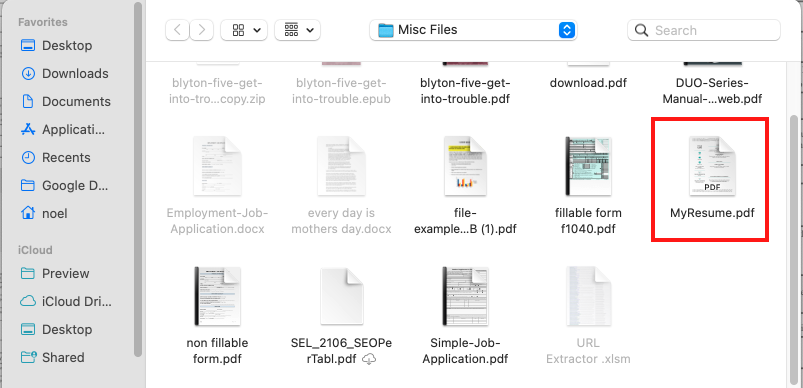
Task: Open the Misc Files location popup
Action: tap(473, 30)
